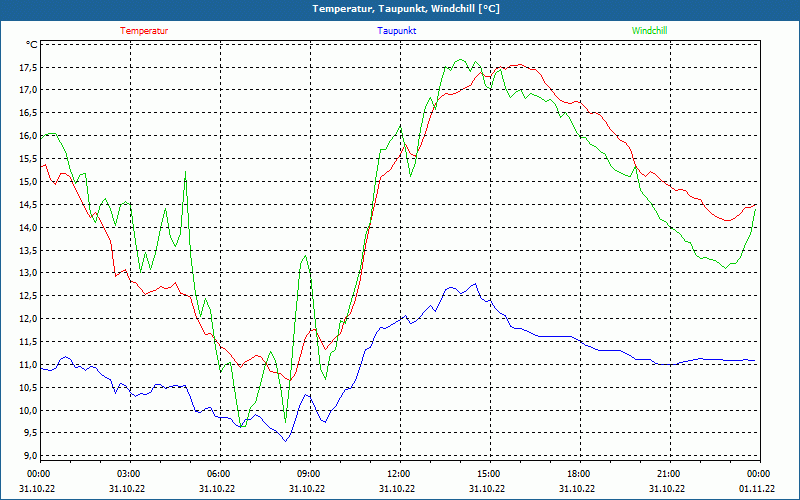
Task: Click the 01.11.22 date label
Action: click(757, 489)
